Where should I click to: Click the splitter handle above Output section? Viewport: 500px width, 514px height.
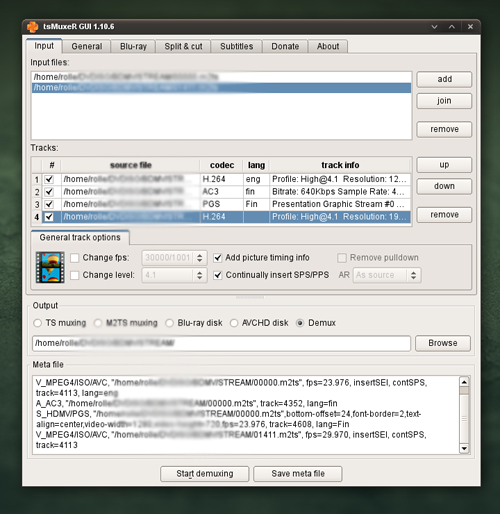tap(250, 297)
